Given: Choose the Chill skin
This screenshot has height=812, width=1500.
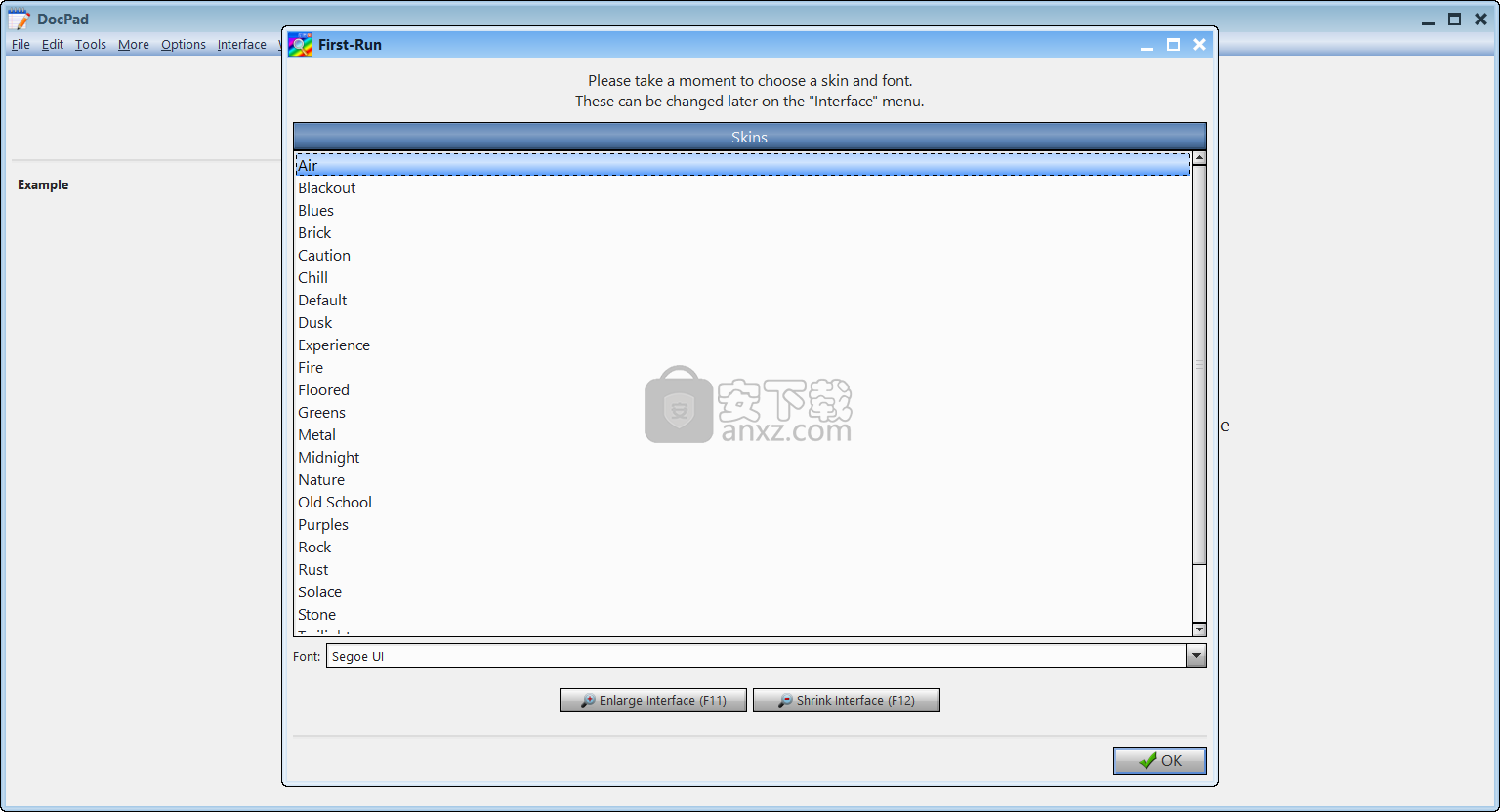Looking at the screenshot, I should 742,277.
